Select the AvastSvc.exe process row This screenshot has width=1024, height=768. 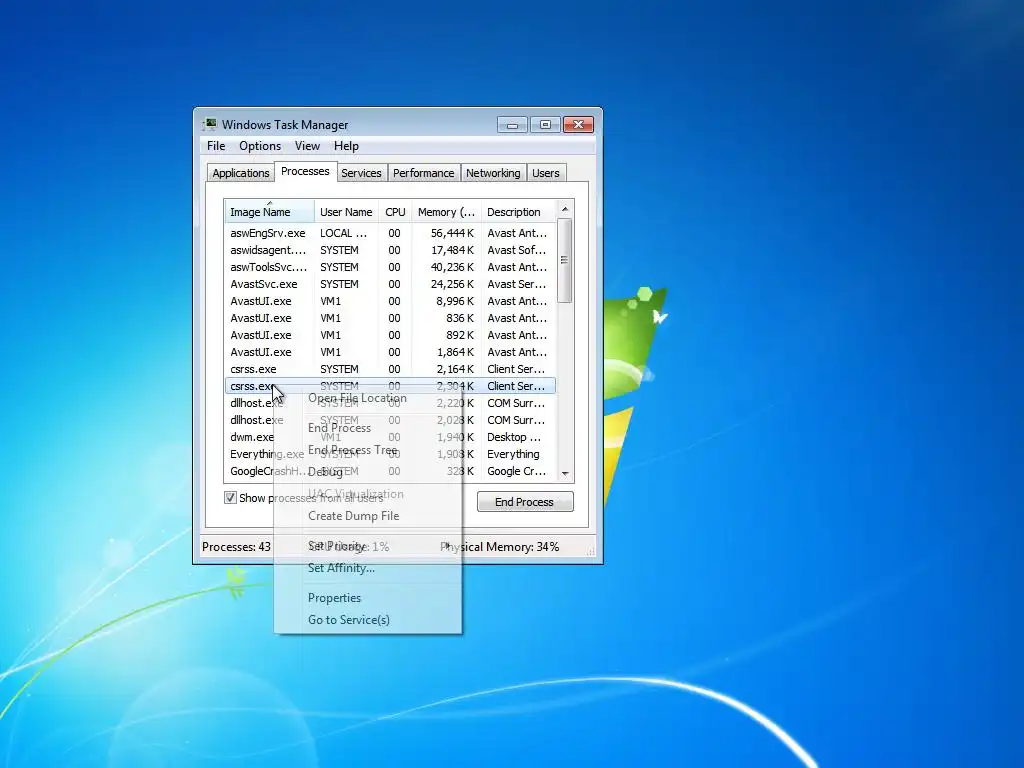click(x=390, y=284)
